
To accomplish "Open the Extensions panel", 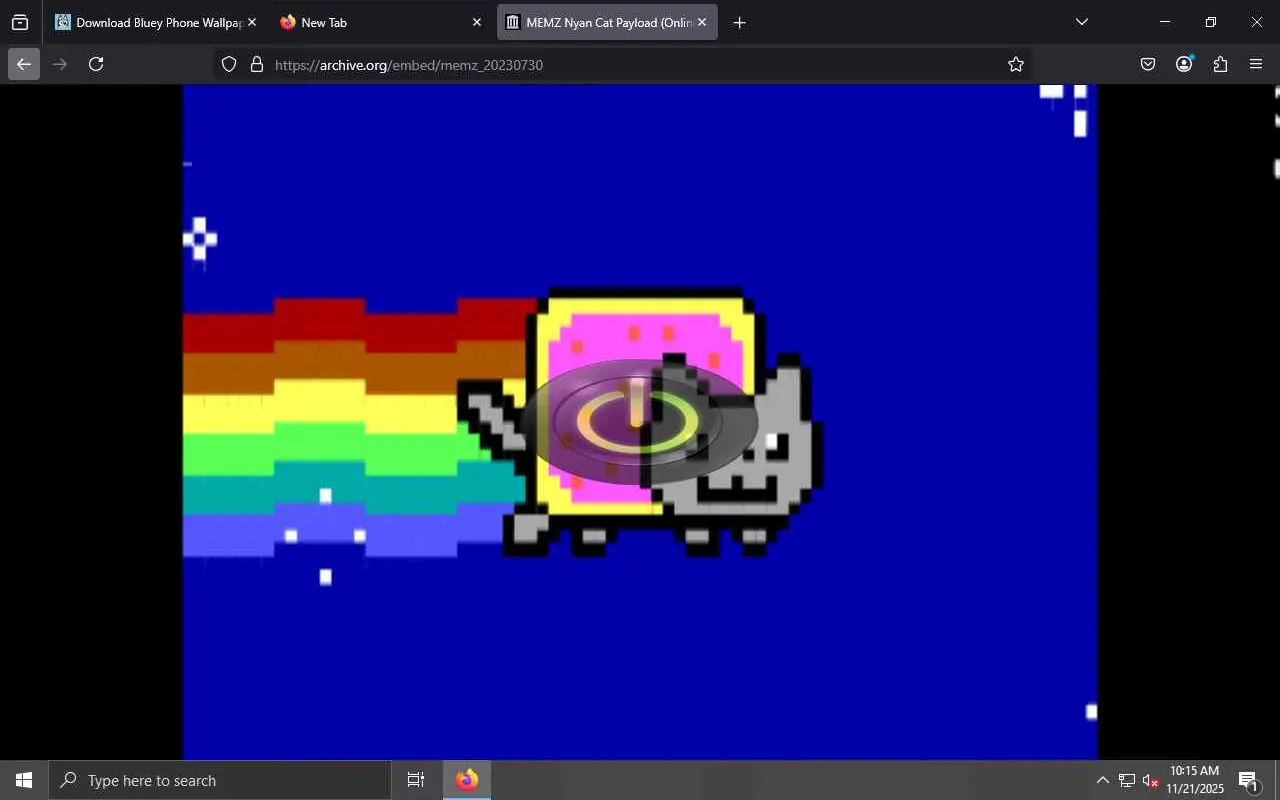I will click(x=1220, y=64).
